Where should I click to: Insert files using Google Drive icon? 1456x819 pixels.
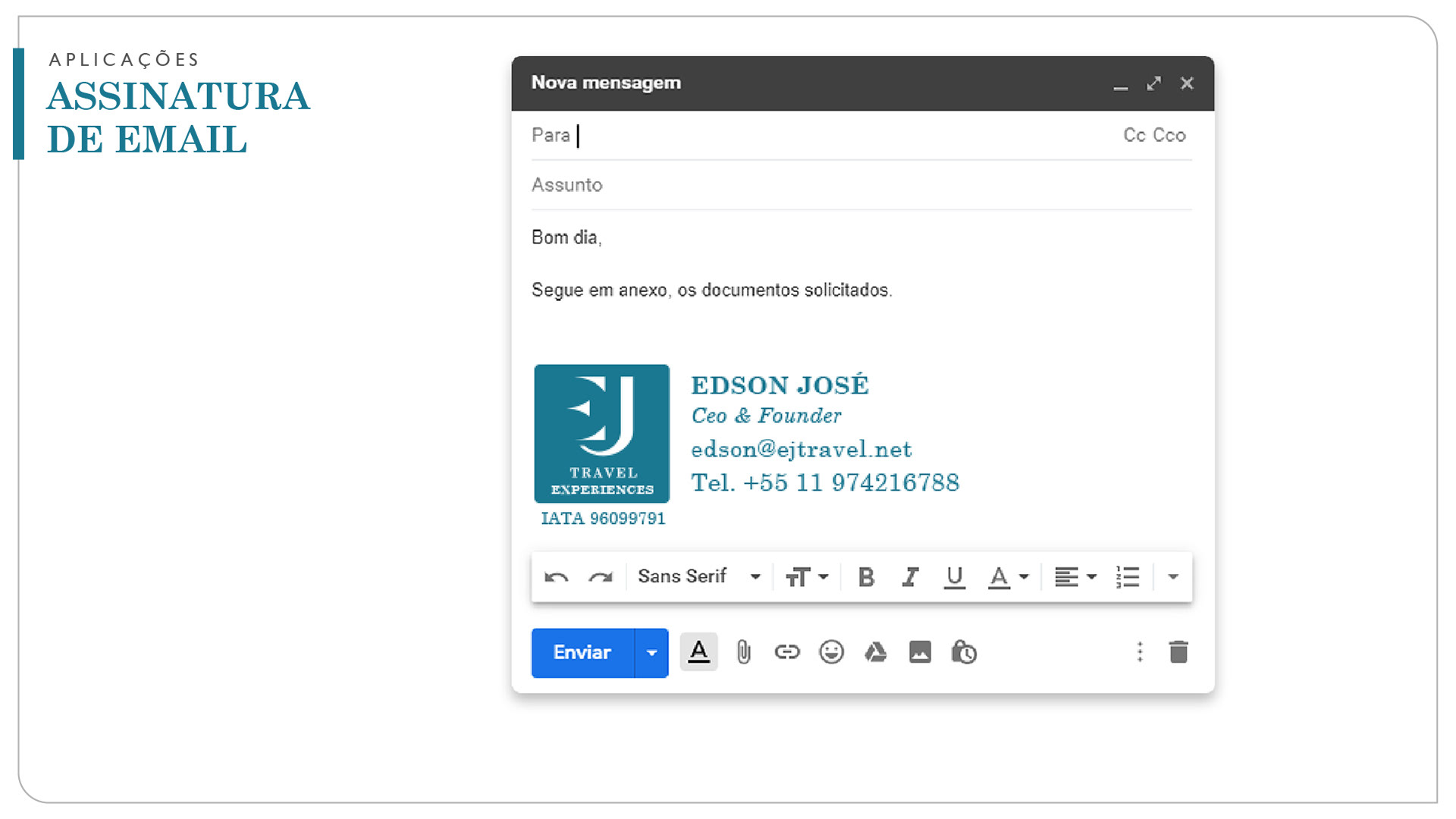876,652
